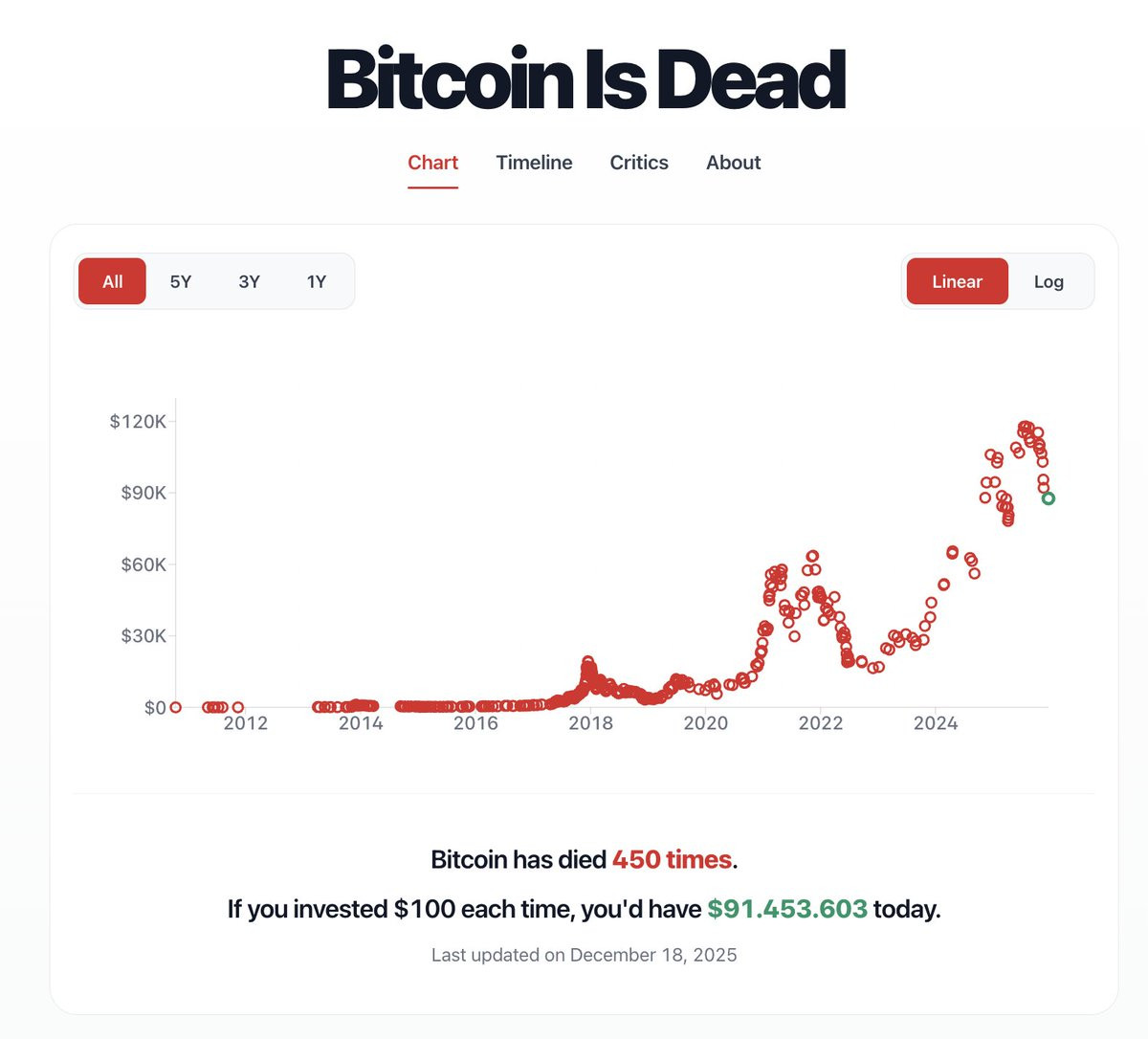Viewport: 1148px width, 1039px height.
Task: Click the 2022 x-axis label
Action: tap(821, 723)
